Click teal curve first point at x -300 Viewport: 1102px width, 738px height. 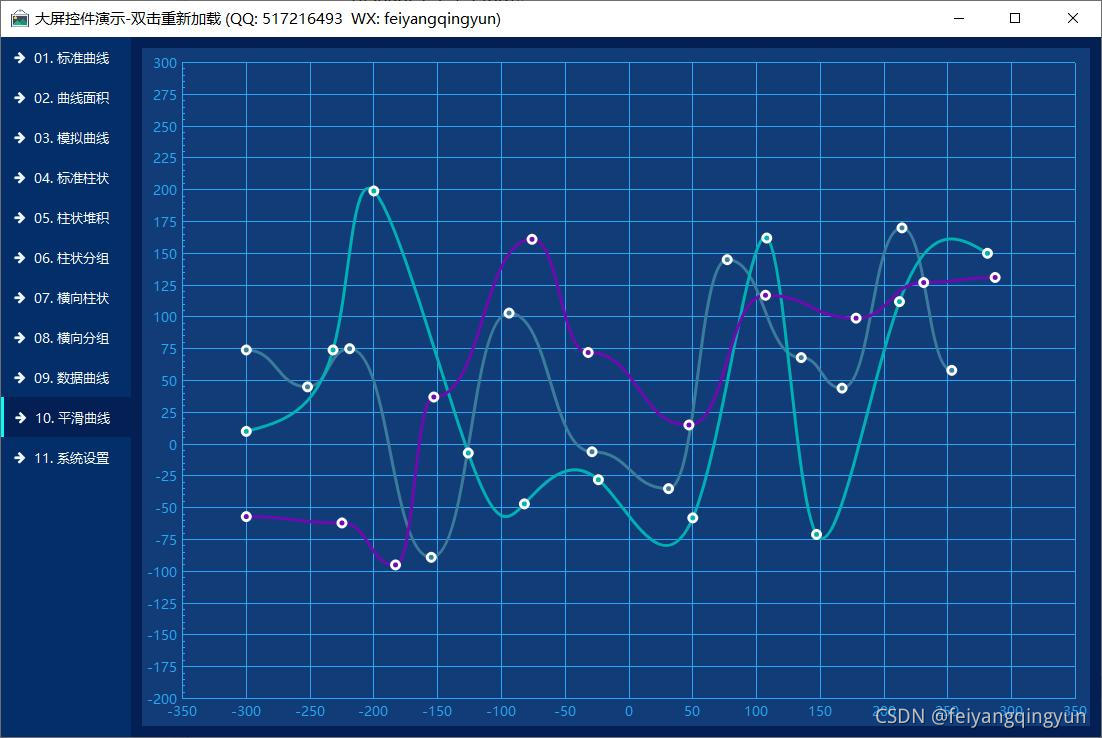pos(247,432)
